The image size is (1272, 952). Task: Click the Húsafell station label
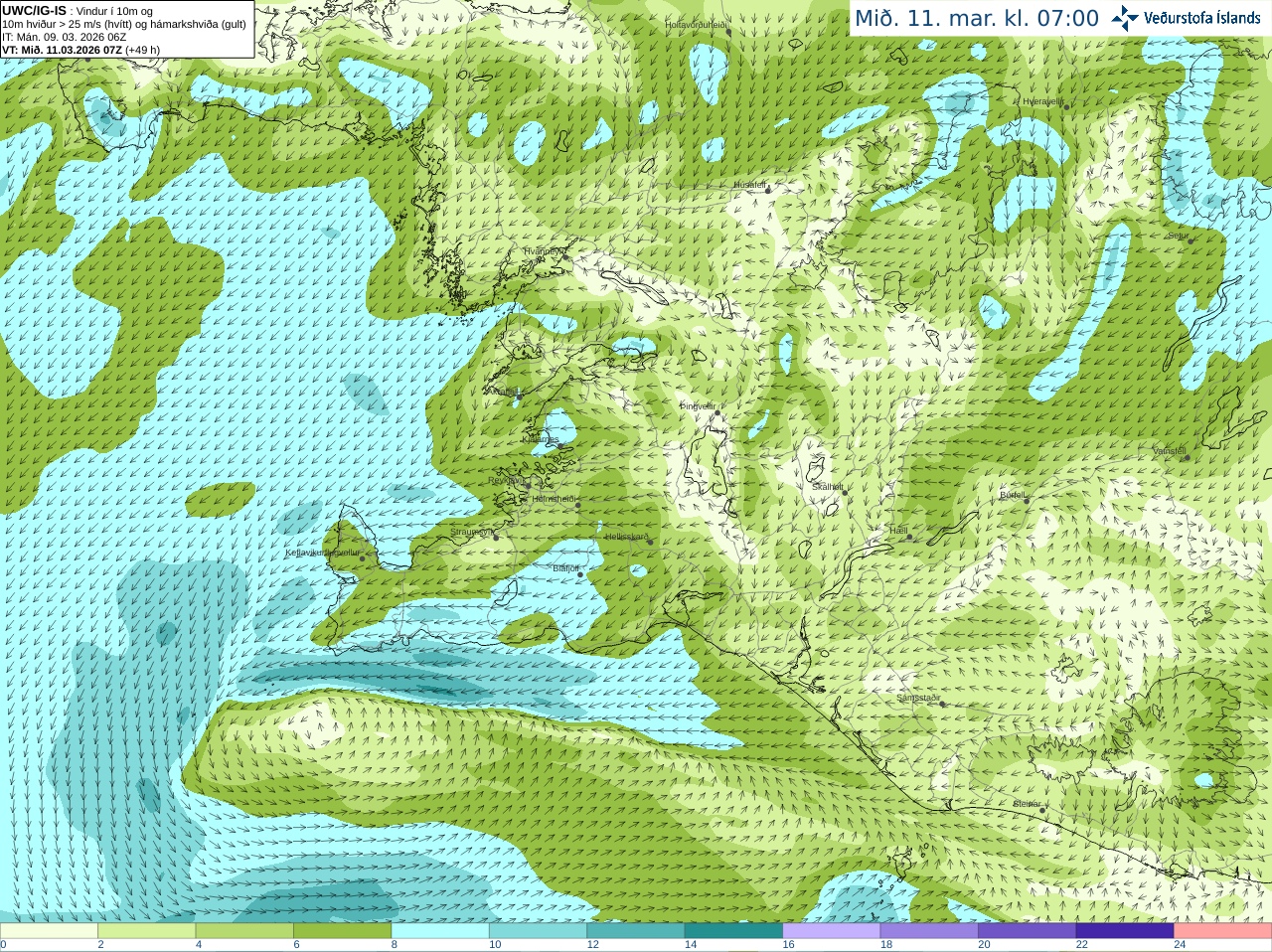[x=750, y=185]
